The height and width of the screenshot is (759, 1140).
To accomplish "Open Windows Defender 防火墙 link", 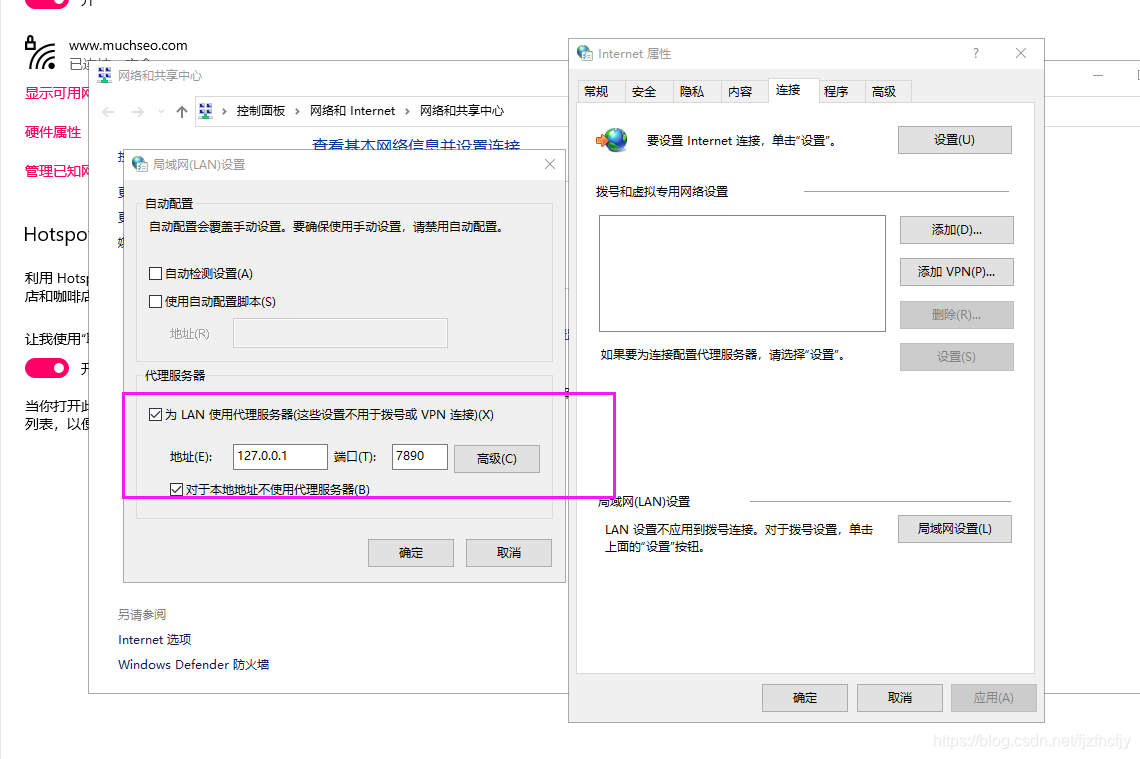I will [193, 664].
